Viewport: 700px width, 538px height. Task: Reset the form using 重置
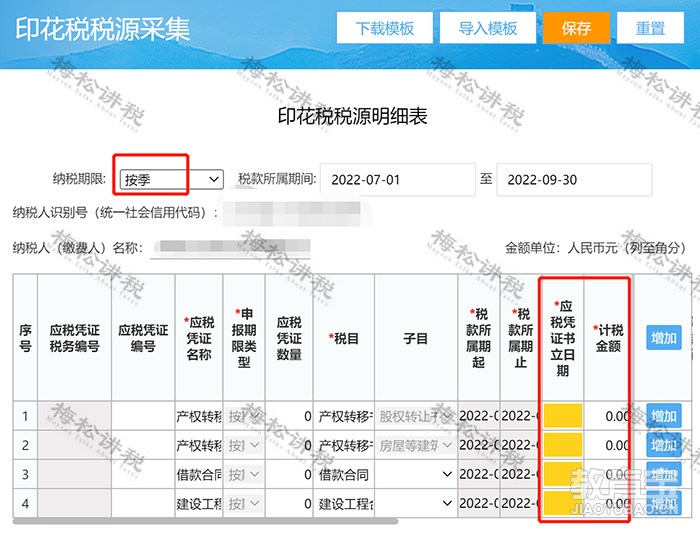coord(650,28)
